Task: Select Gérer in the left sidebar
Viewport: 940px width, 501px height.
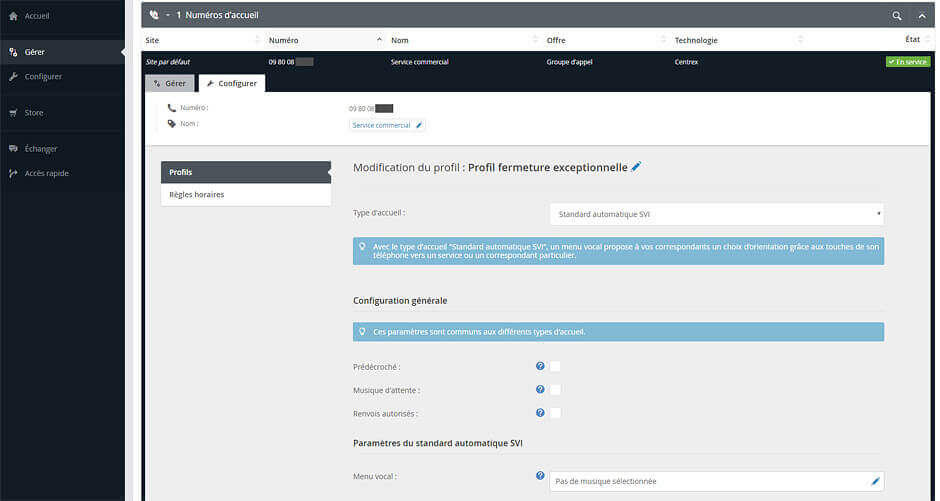Action: click(x=62, y=52)
